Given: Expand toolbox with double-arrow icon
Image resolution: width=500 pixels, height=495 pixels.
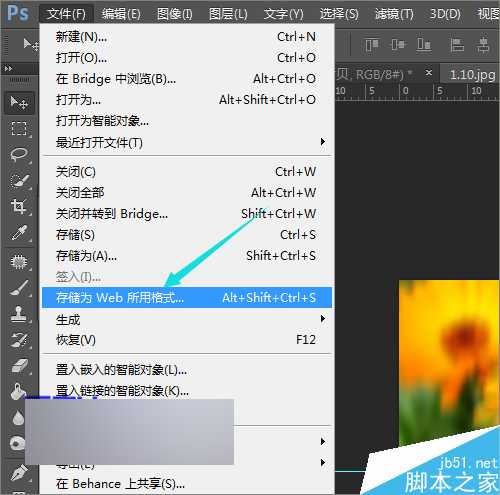Looking at the screenshot, I should (x=9, y=69).
